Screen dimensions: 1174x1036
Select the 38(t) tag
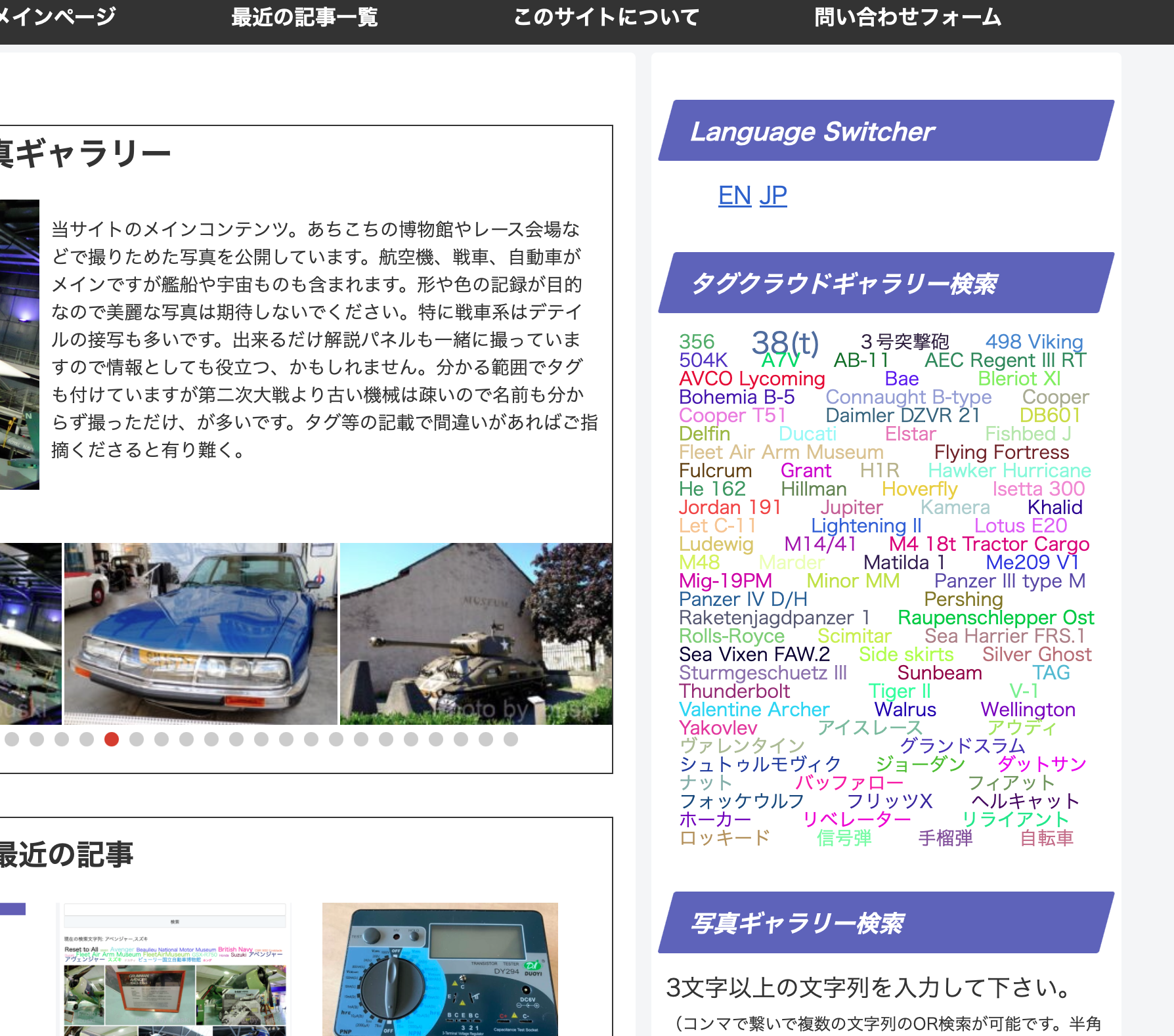coord(785,343)
